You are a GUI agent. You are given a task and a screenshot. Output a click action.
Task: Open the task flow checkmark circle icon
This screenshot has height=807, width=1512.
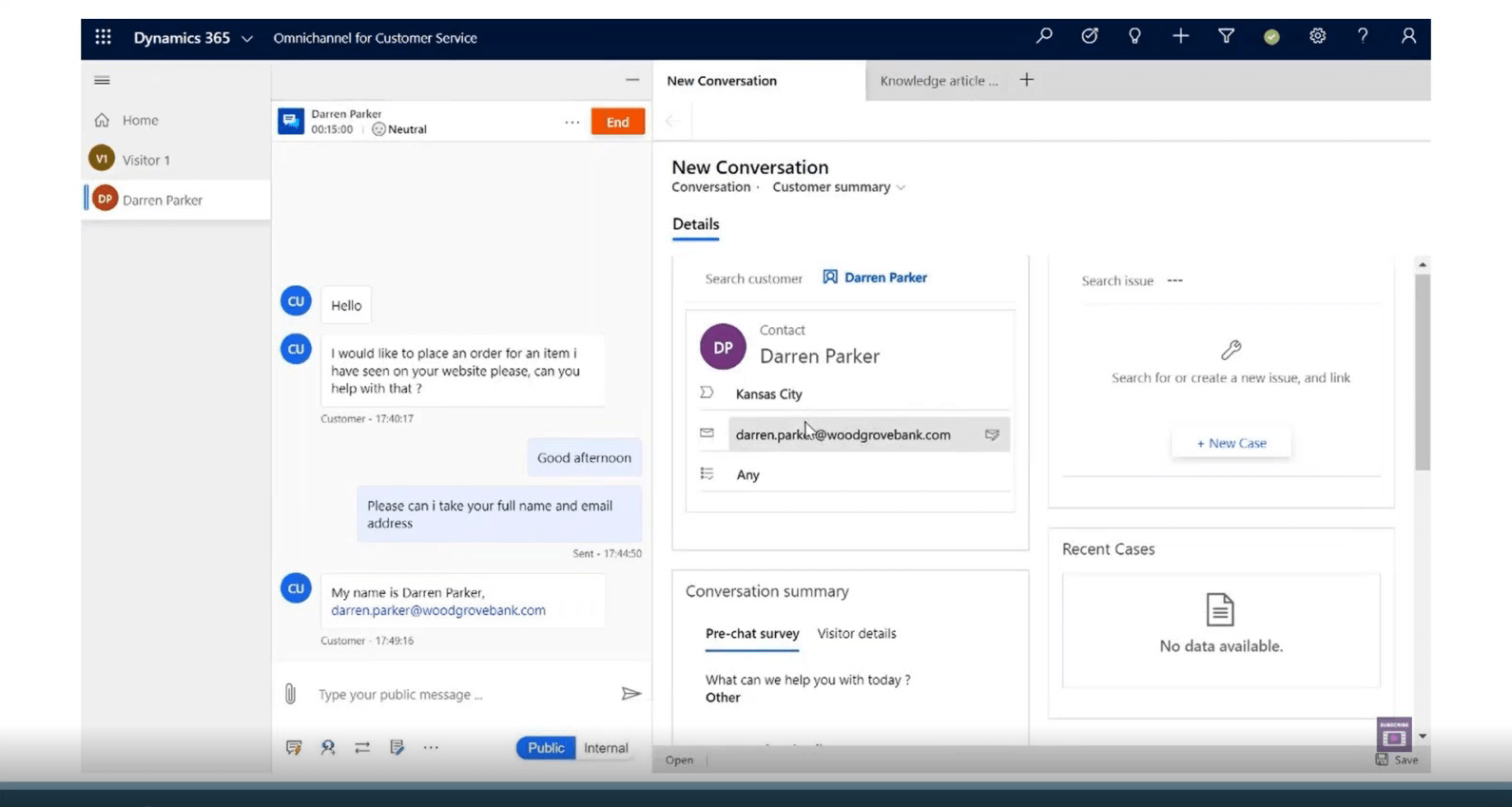tap(1090, 36)
